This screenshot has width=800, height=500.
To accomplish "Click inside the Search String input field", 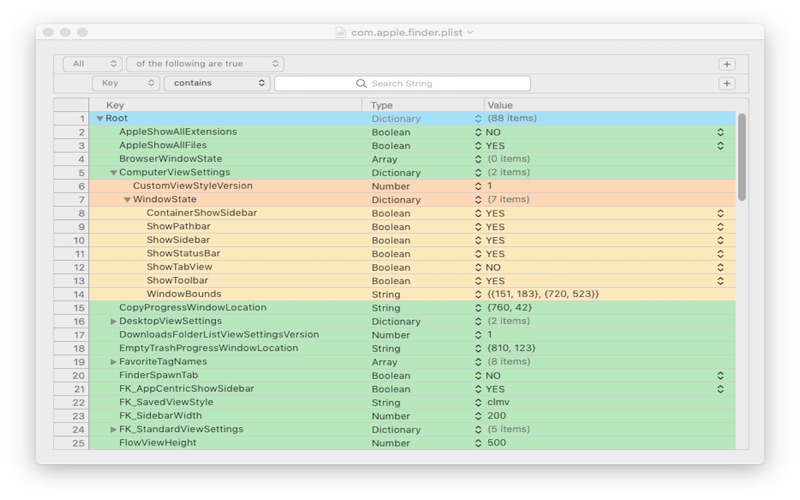I will (402, 83).
